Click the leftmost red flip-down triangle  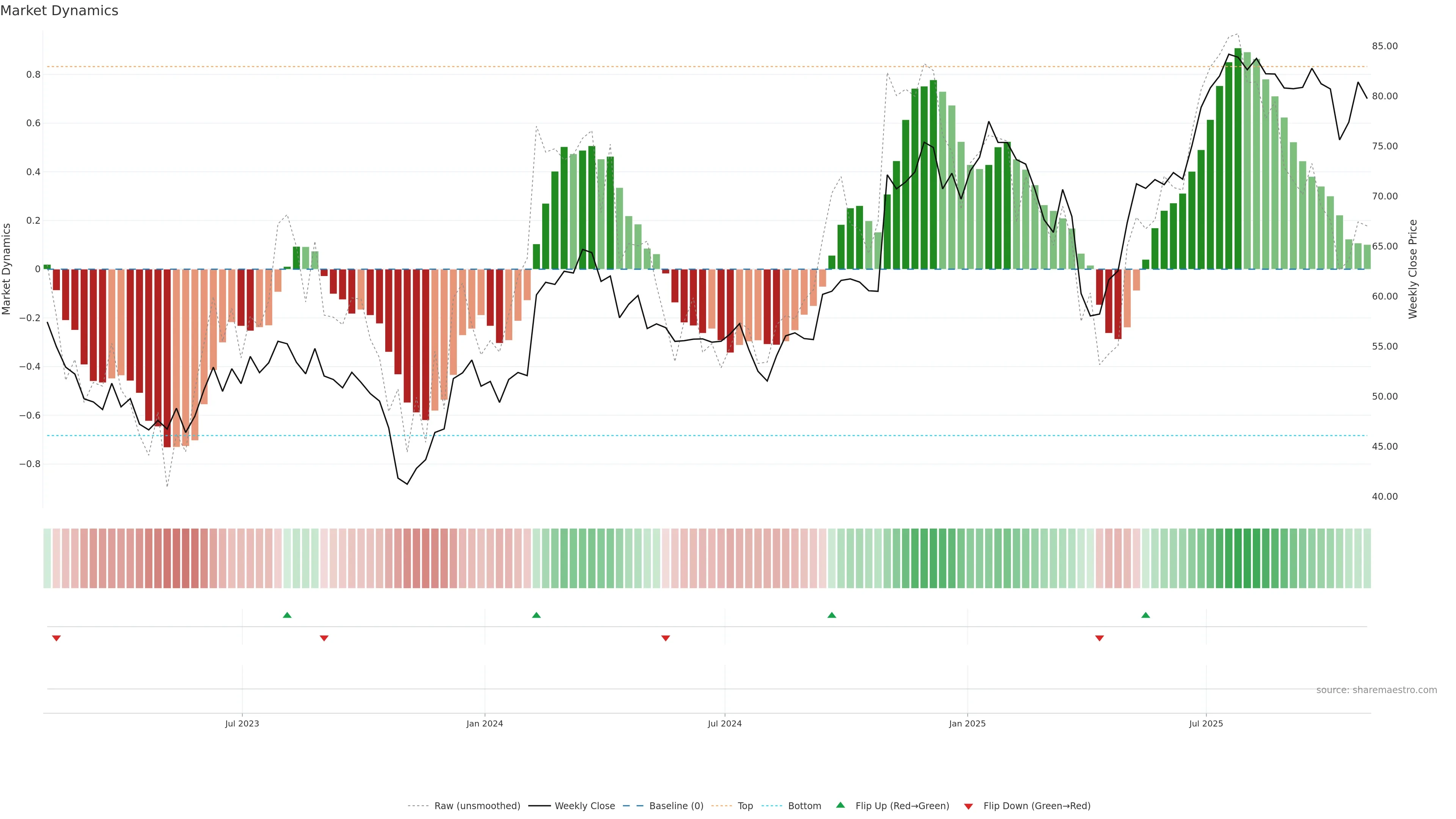point(56,638)
